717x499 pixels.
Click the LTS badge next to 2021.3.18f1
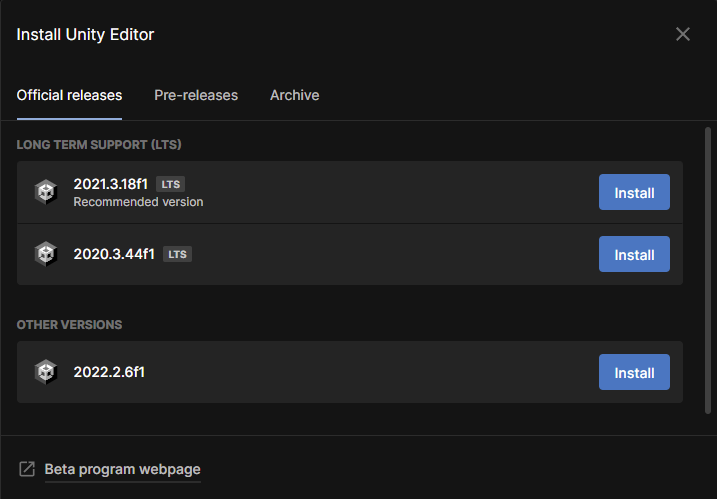tap(171, 184)
